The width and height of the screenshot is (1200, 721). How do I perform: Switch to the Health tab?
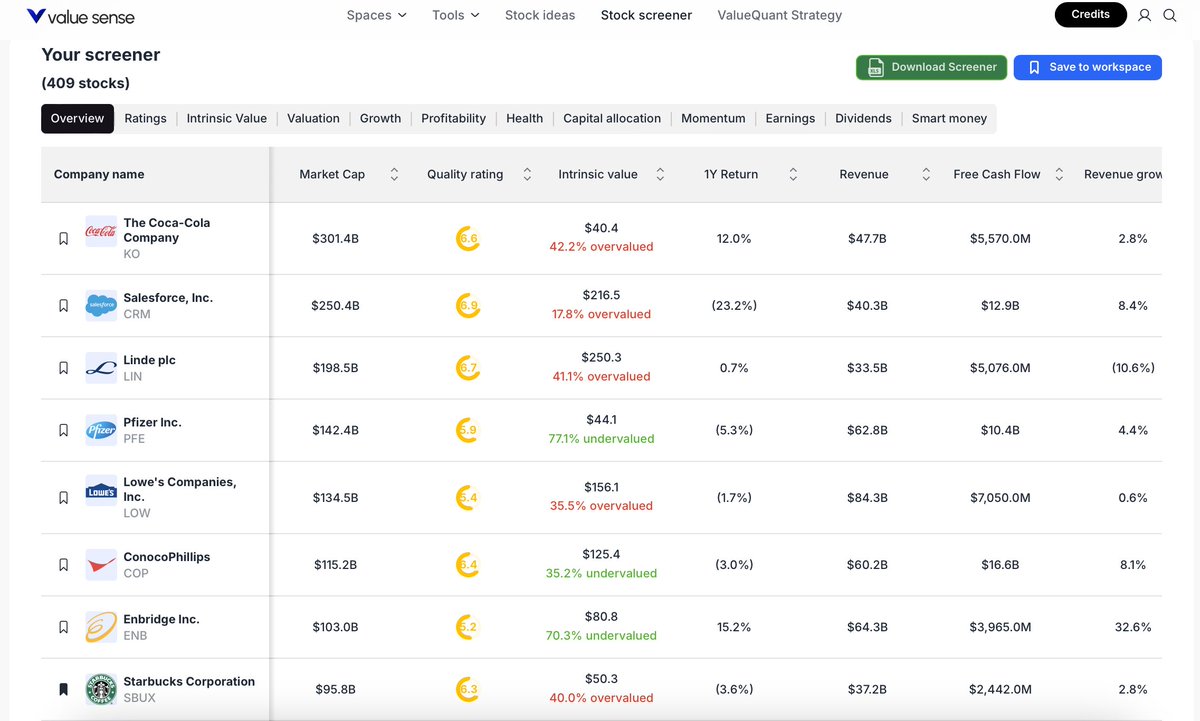[x=524, y=118]
